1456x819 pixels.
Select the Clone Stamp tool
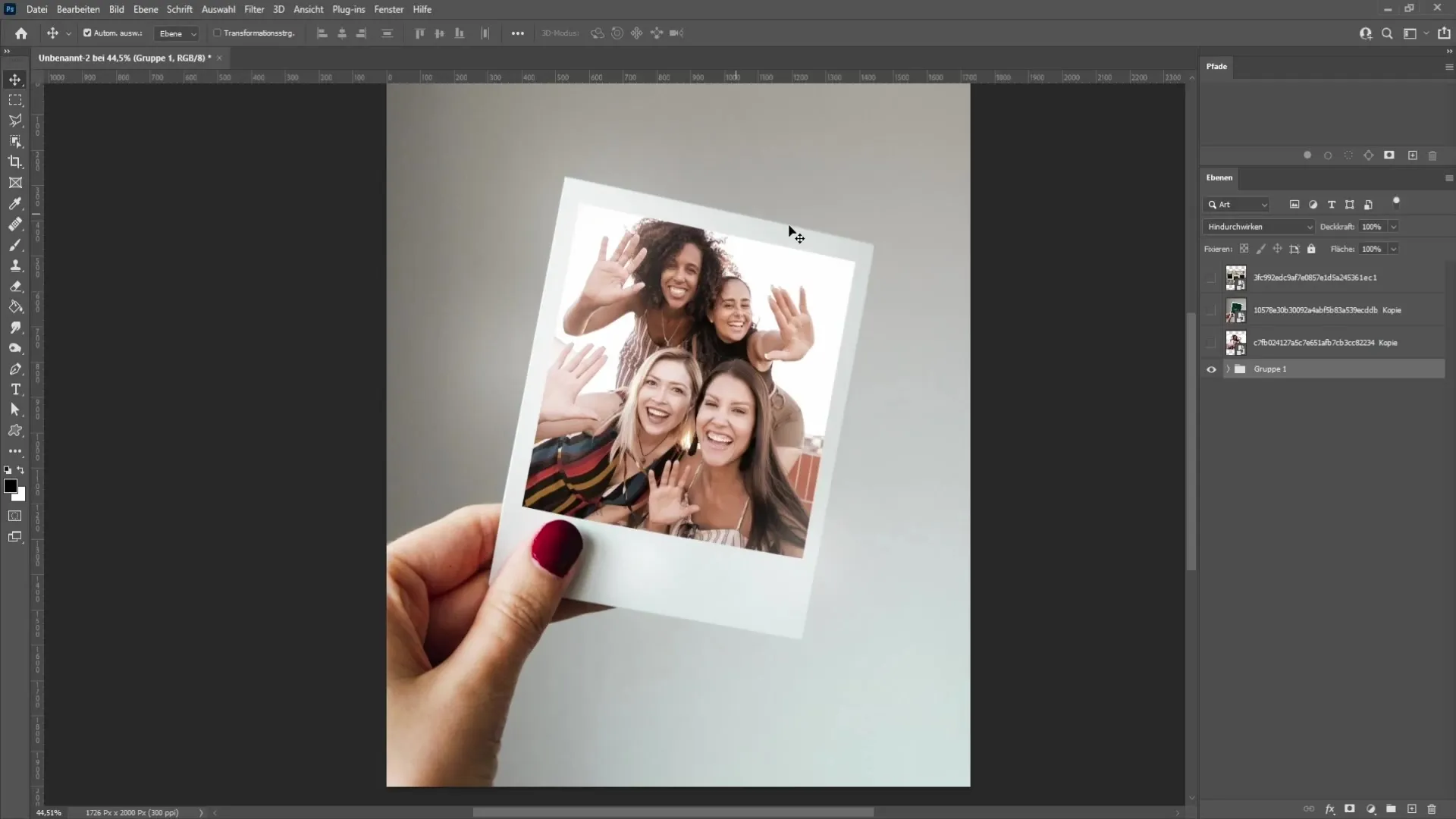pyautogui.click(x=15, y=266)
